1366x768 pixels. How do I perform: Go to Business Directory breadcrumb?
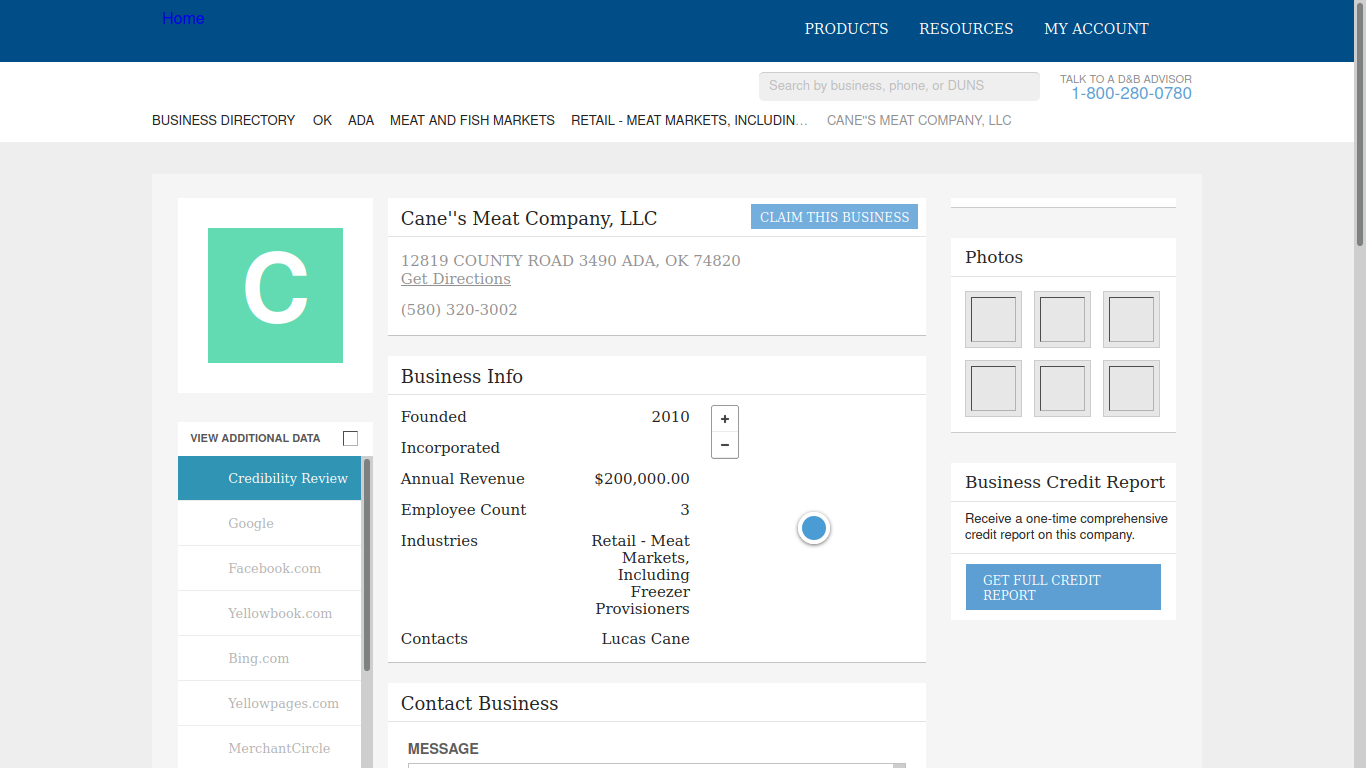point(224,120)
